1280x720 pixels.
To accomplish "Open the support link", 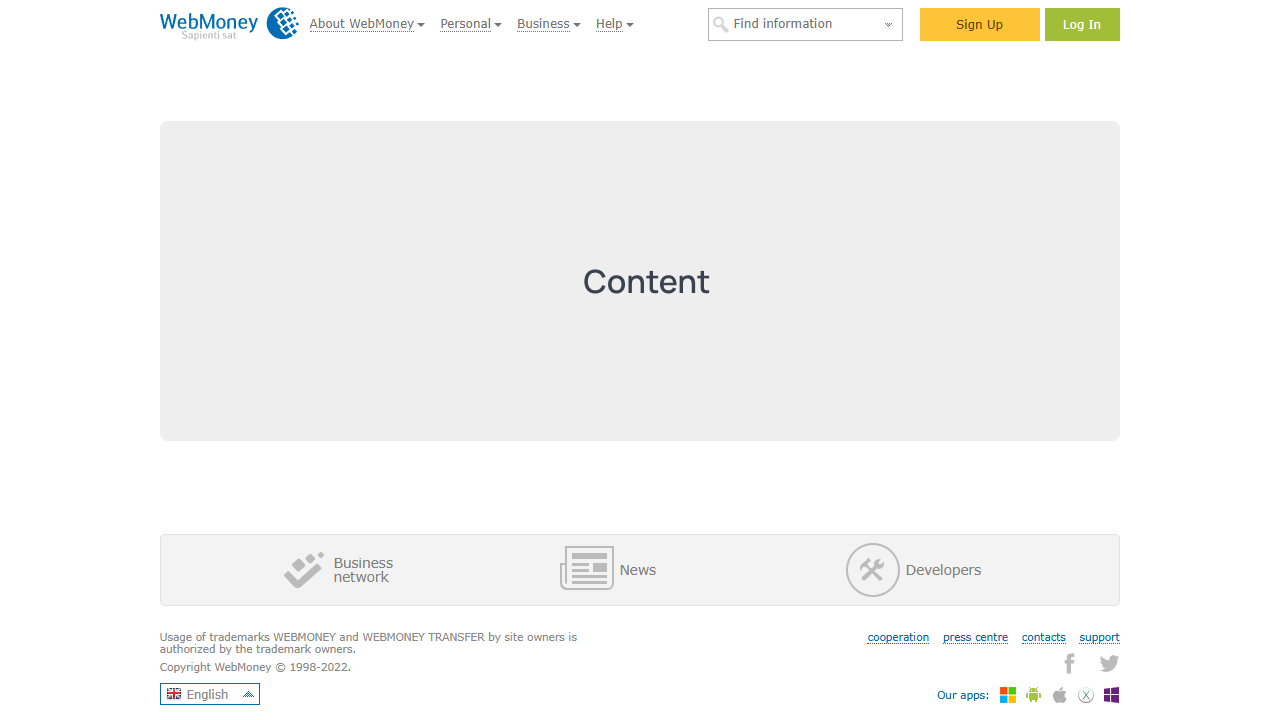I will (1099, 637).
